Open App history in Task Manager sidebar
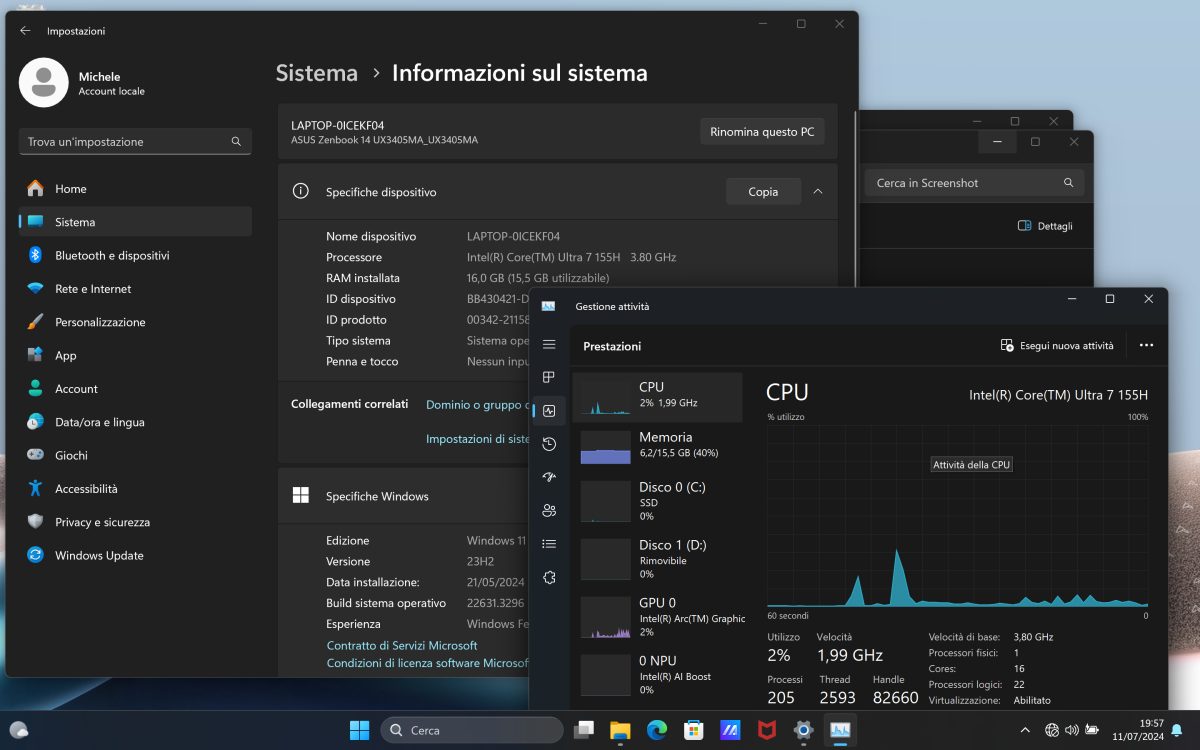The width and height of the screenshot is (1200, 750). (x=549, y=444)
